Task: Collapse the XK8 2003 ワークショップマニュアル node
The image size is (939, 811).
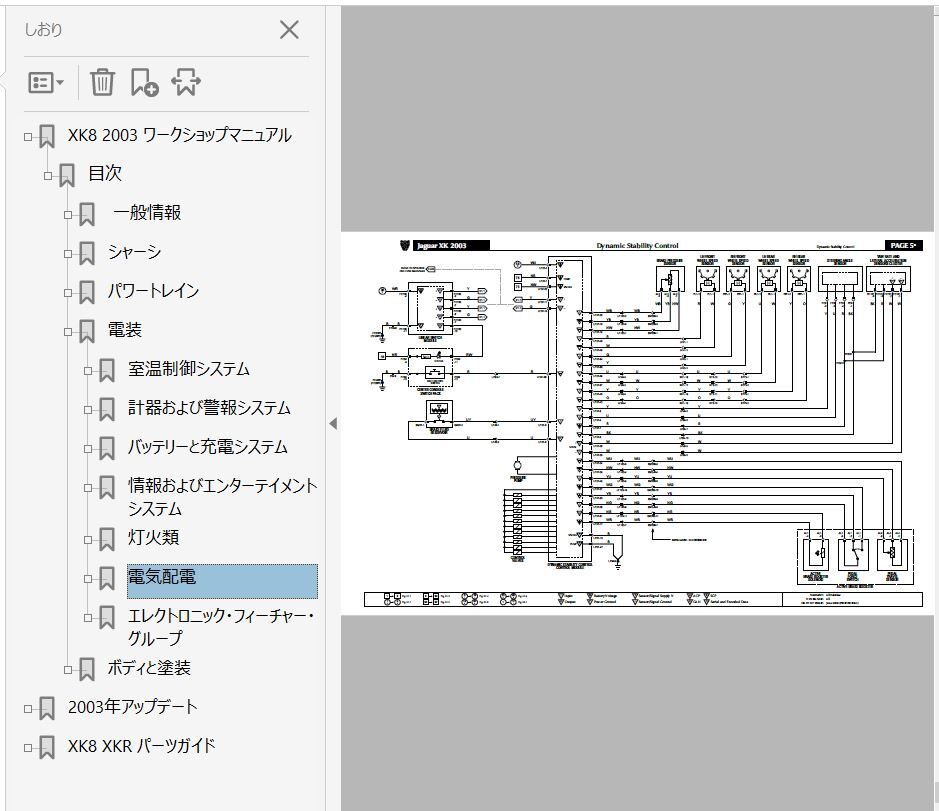Action: point(28,137)
